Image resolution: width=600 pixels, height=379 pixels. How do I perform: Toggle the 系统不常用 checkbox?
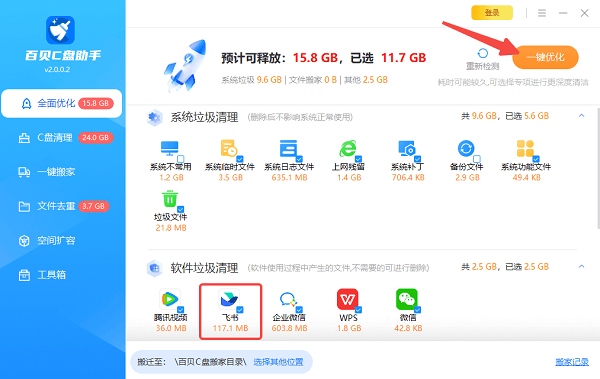click(181, 158)
